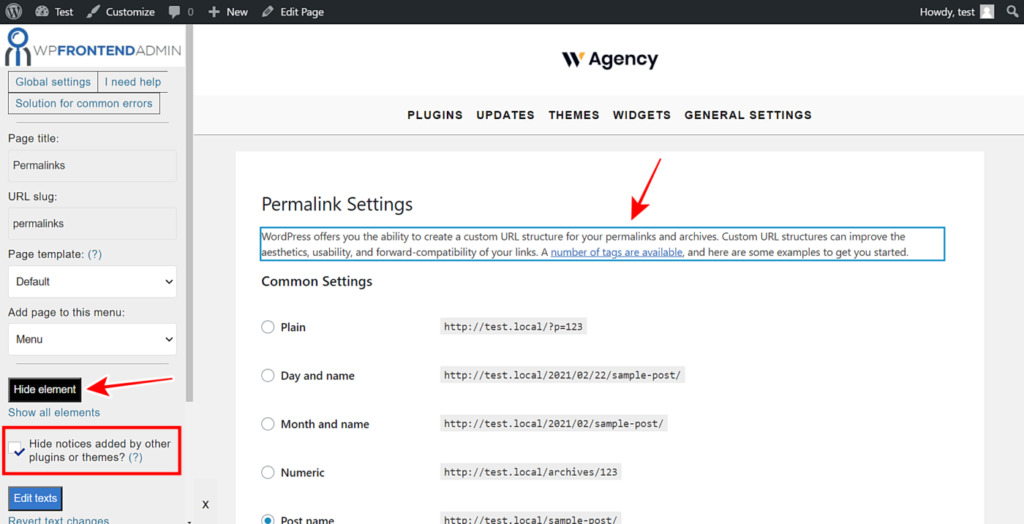The width and height of the screenshot is (1024, 524).
Task: Open the WIDGETS menu item
Action: (x=642, y=115)
